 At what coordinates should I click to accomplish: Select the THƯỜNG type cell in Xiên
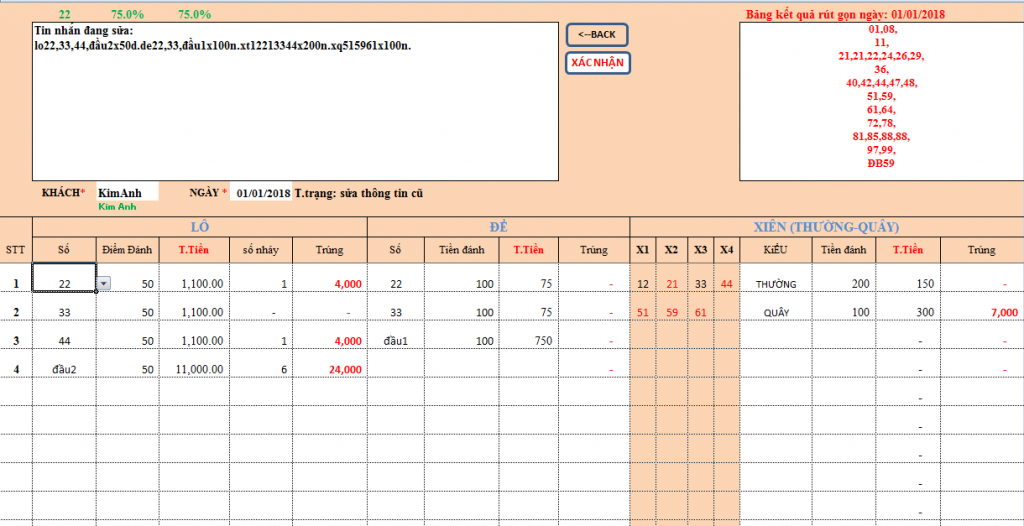775,285
